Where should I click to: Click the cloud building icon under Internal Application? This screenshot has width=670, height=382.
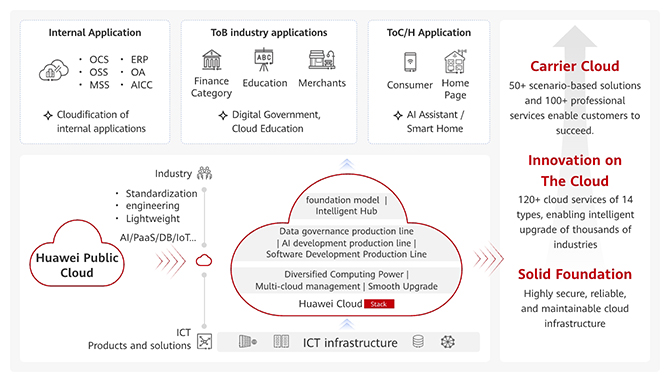[54, 71]
